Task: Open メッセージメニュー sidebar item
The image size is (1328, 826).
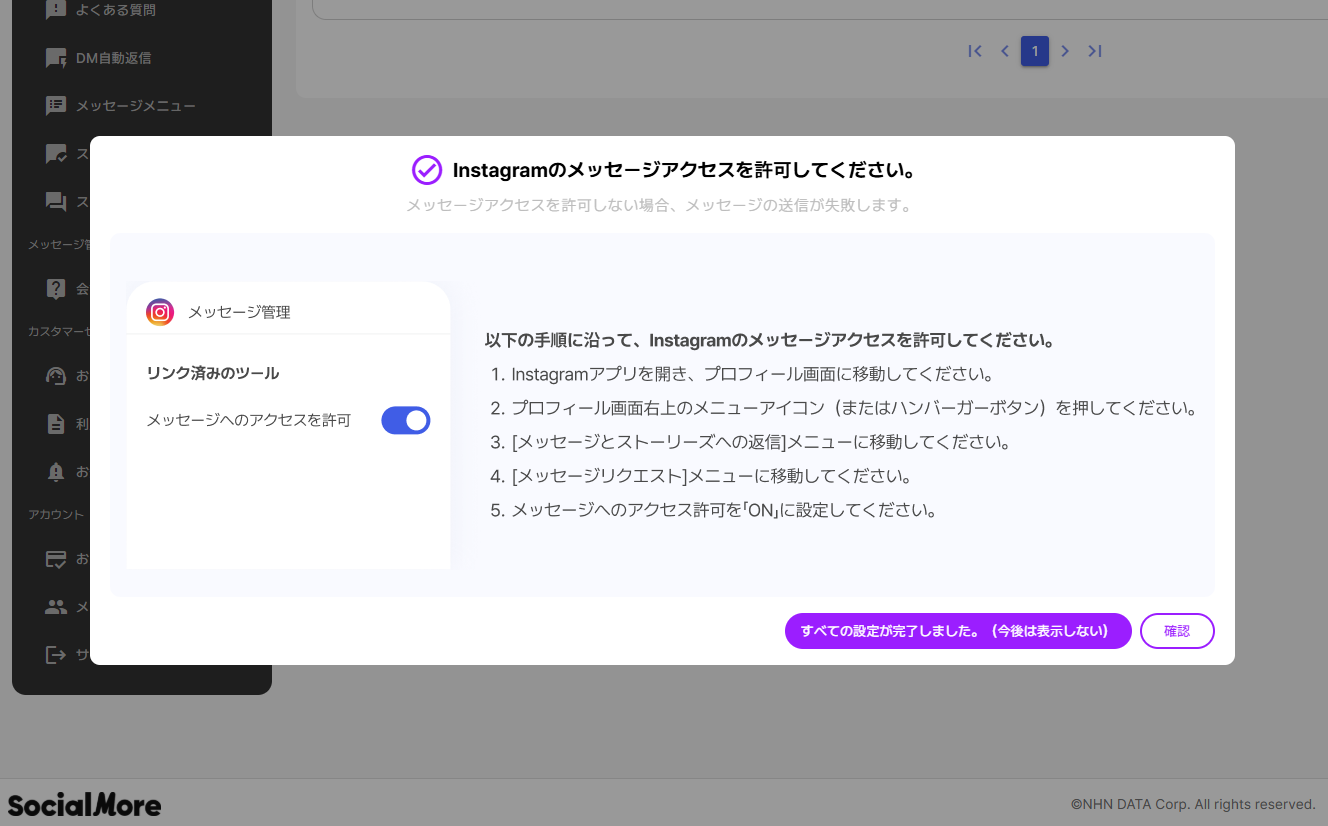Action: coord(136,106)
